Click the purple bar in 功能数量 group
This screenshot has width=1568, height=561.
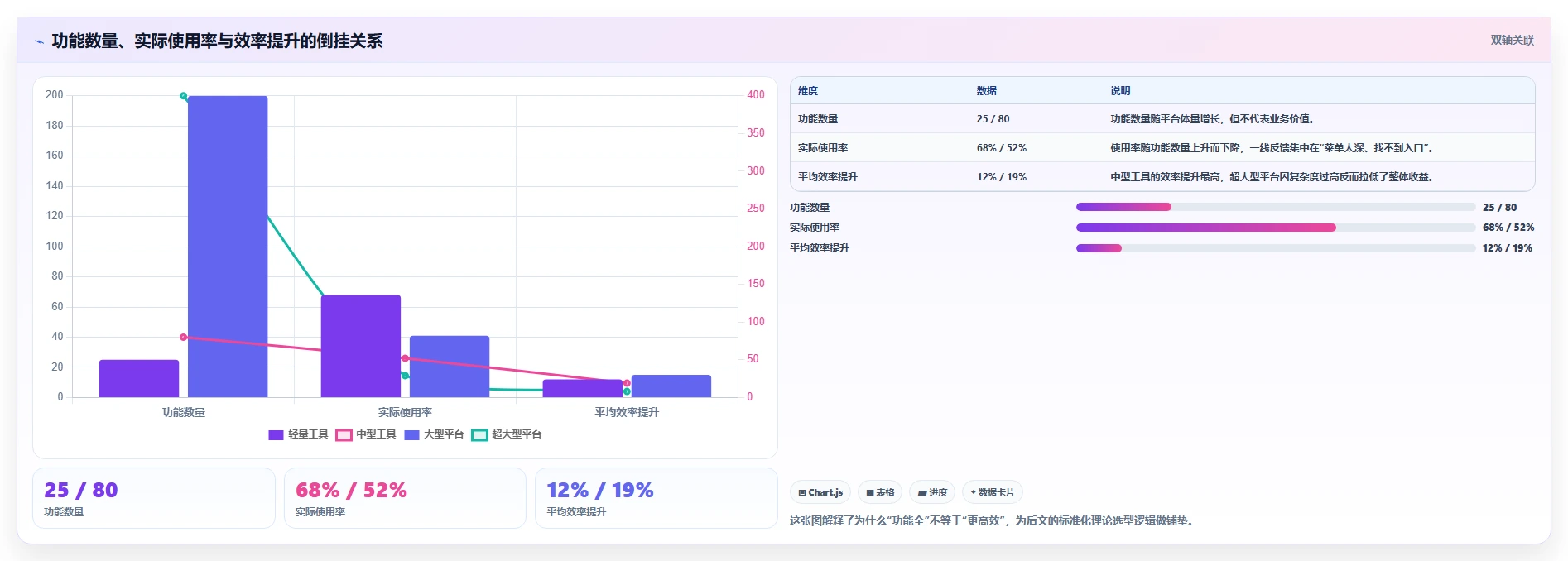(139, 378)
